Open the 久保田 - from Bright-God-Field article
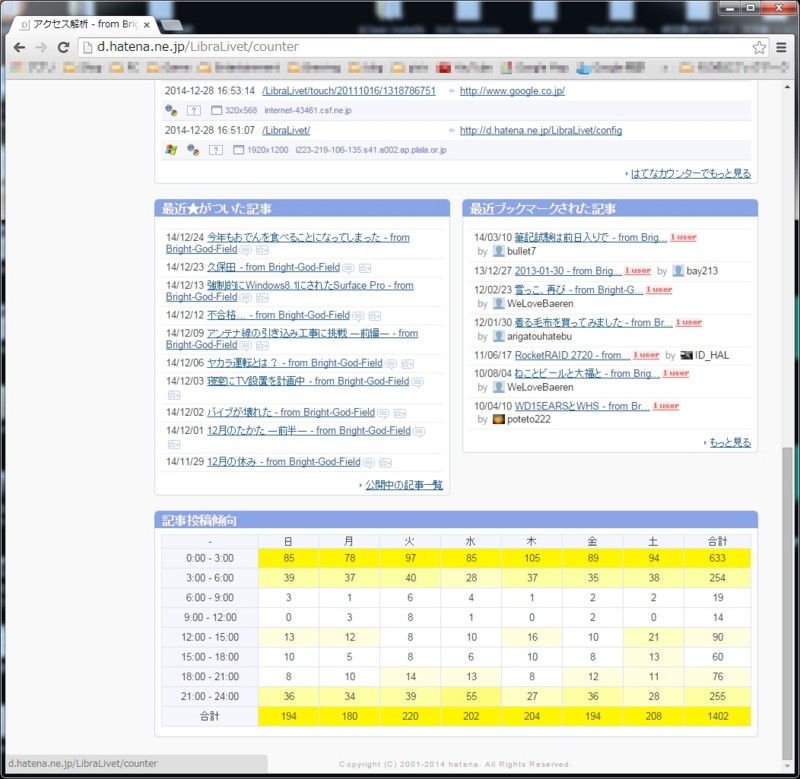 pyautogui.click(x=273, y=267)
